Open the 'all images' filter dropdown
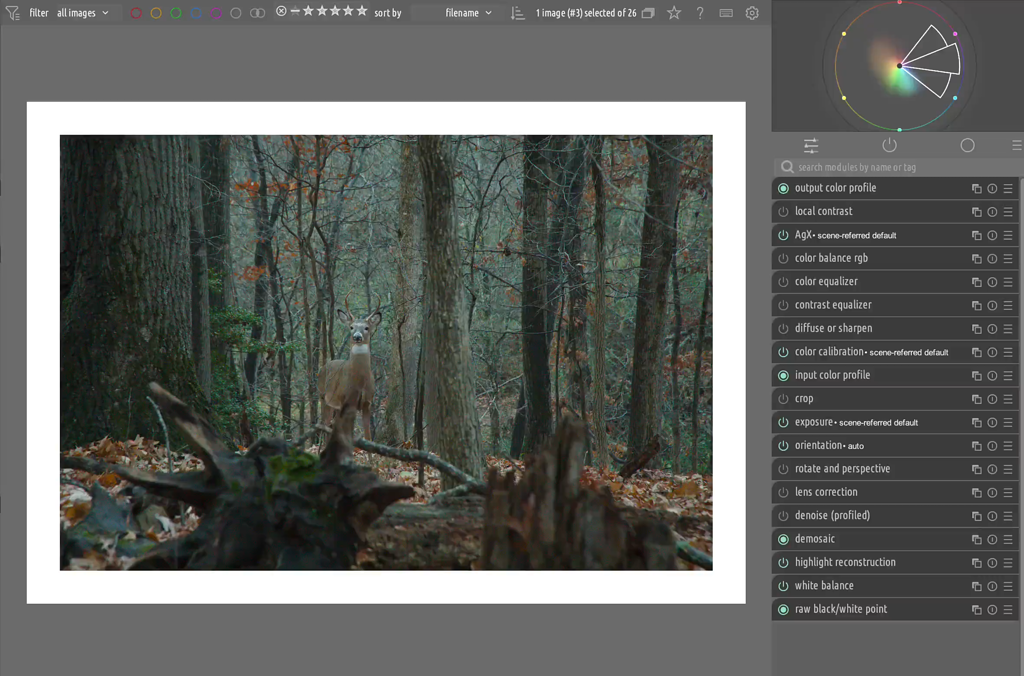Image resolution: width=1024 pixels, height=676 pixels. point(82,12)
